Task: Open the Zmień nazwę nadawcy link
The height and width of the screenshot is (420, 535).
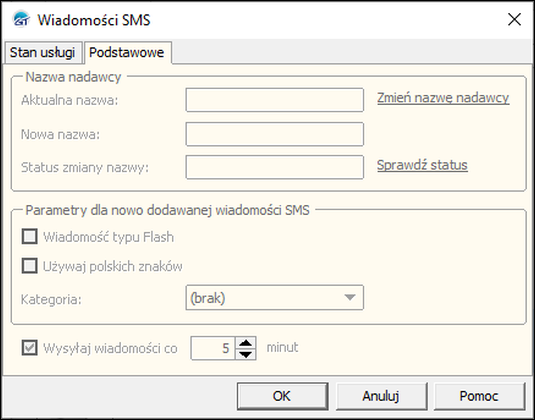Action: [x=443, y=98]
